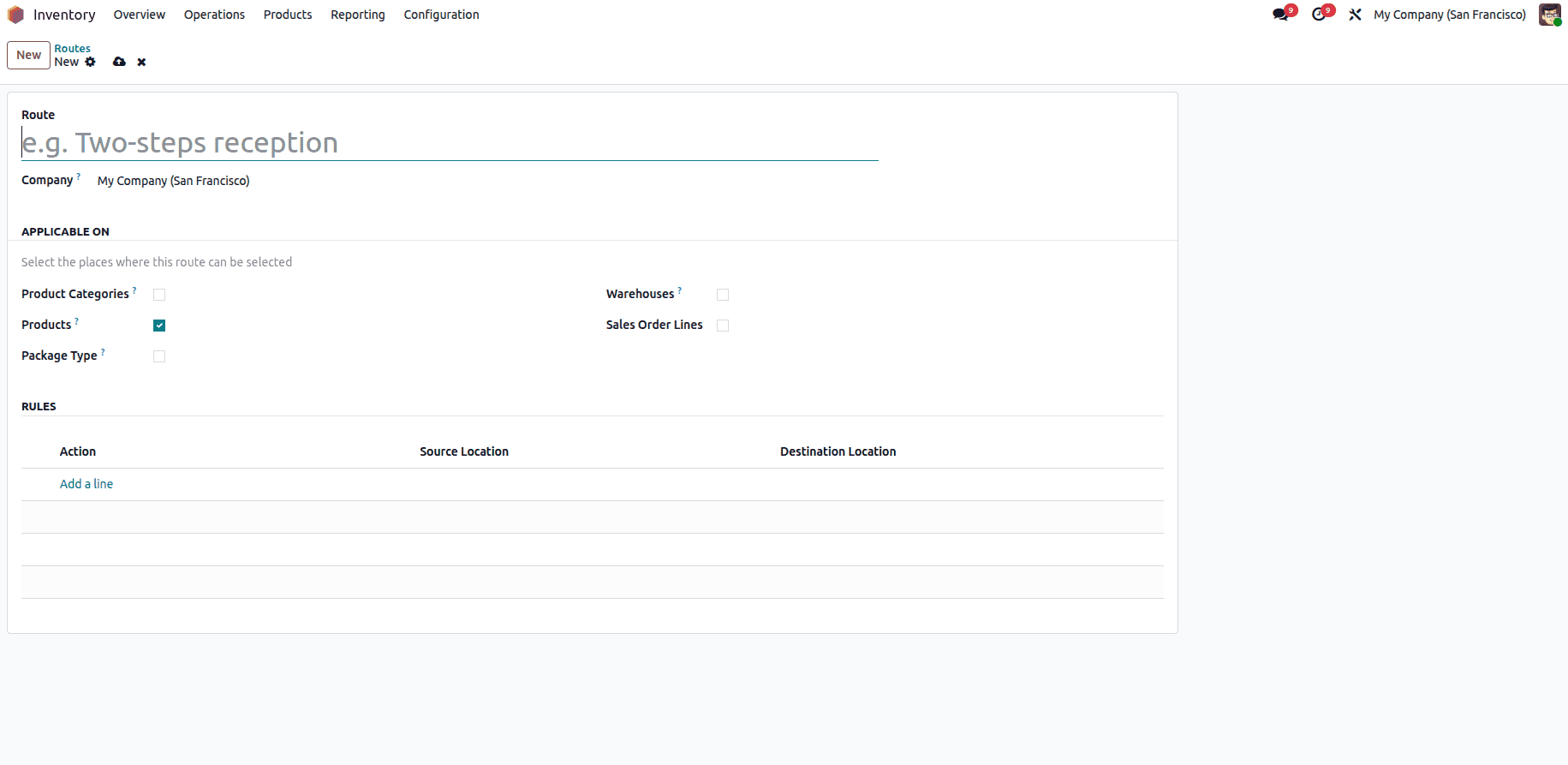Save record with the cloud upload icon

[119, 62]
